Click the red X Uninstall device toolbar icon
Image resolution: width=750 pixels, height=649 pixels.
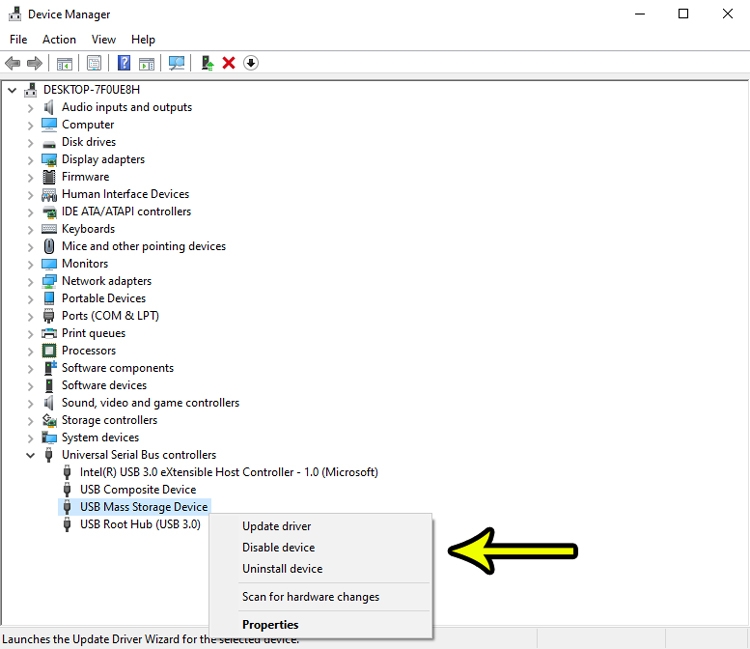229,63
